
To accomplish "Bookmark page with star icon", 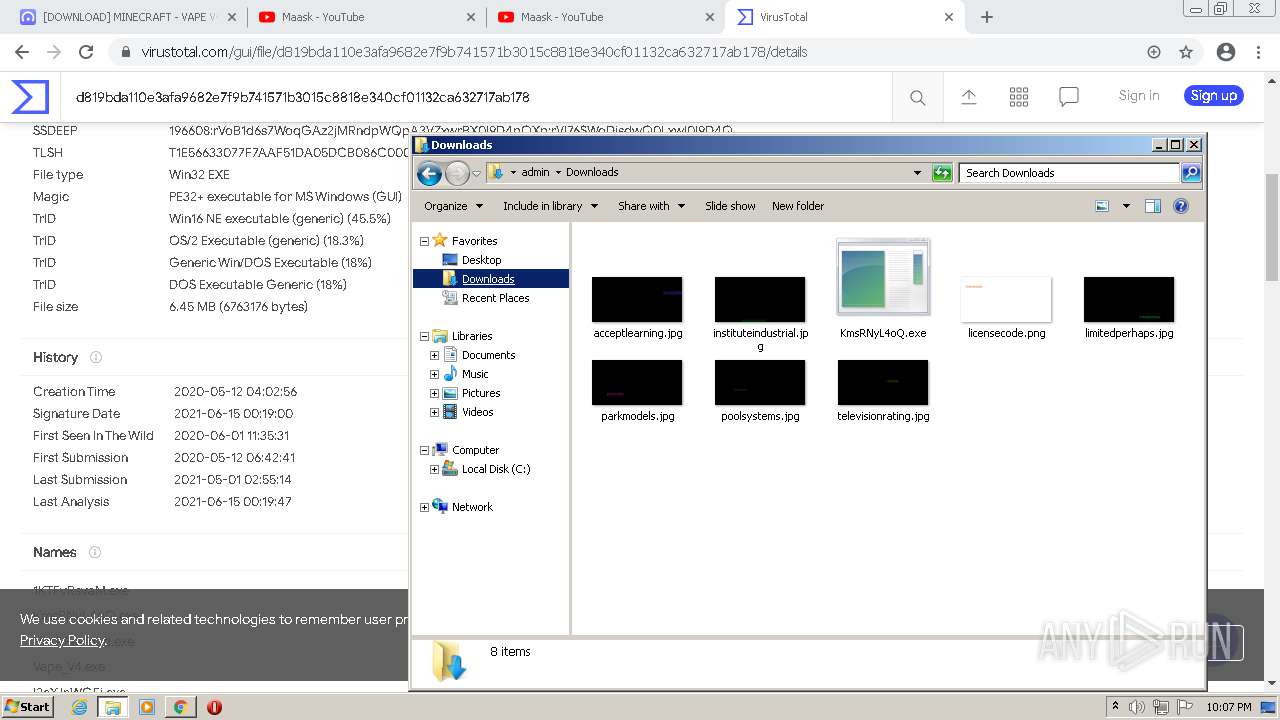I will [x=1186, y=52].
